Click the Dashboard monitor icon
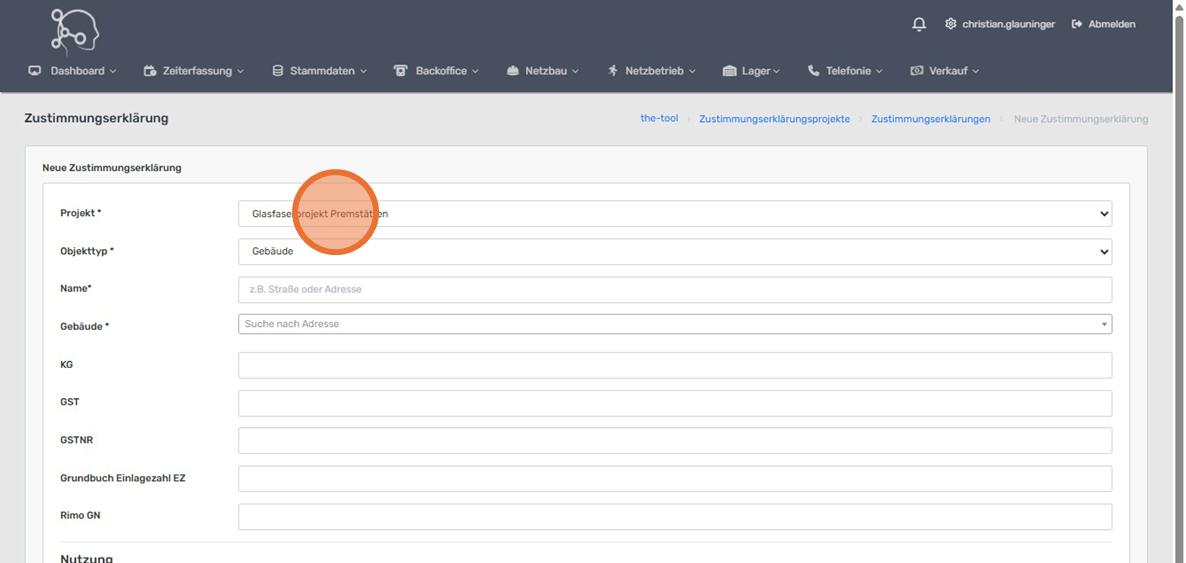The height and width of the screenshot is (563, 1186). [35, 71]
